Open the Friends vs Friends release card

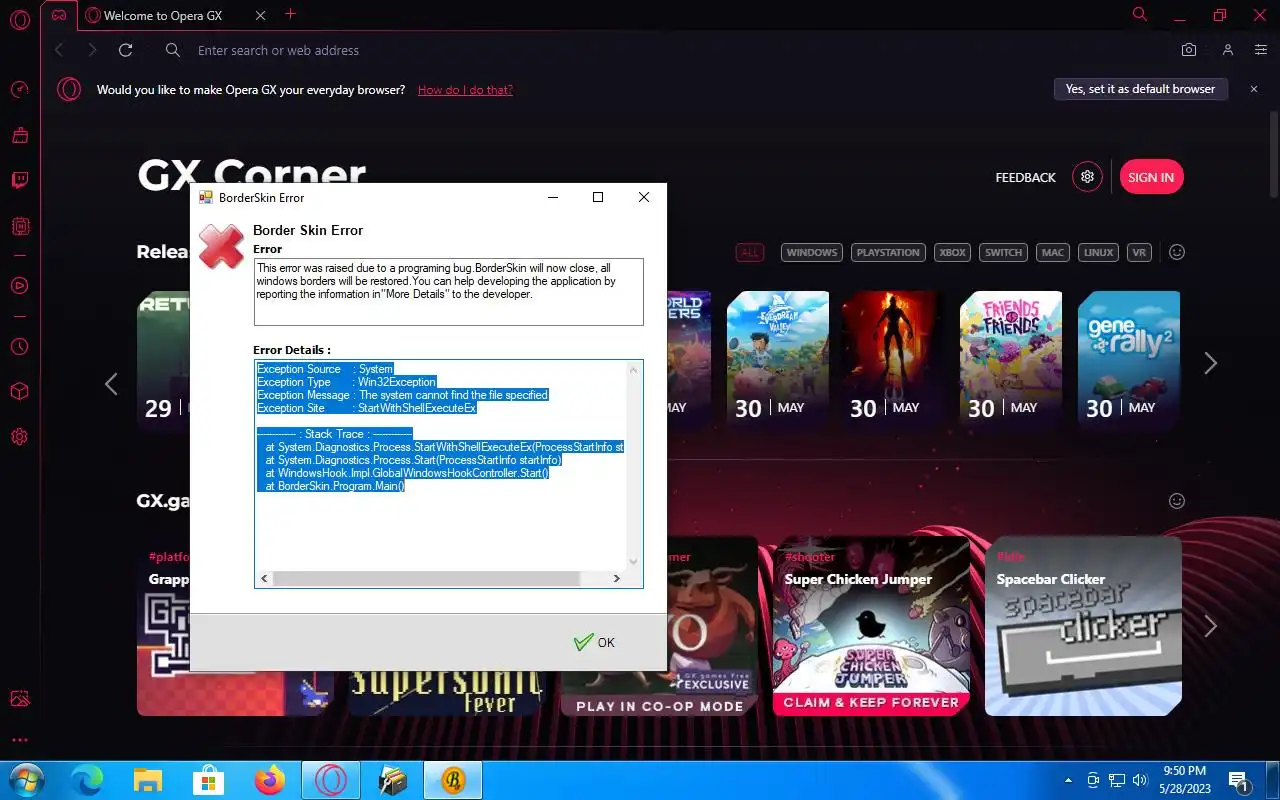[1011, 361]
